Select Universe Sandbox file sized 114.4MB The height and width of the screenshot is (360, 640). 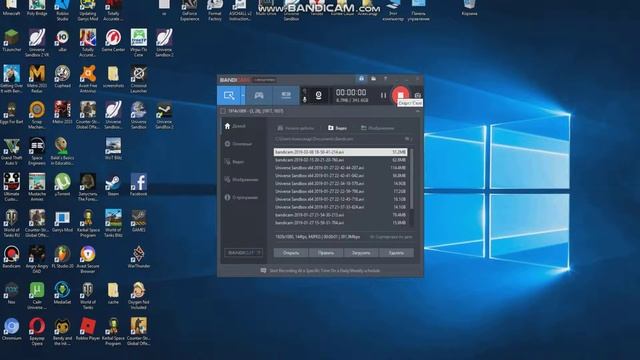[x=340, y=168]
